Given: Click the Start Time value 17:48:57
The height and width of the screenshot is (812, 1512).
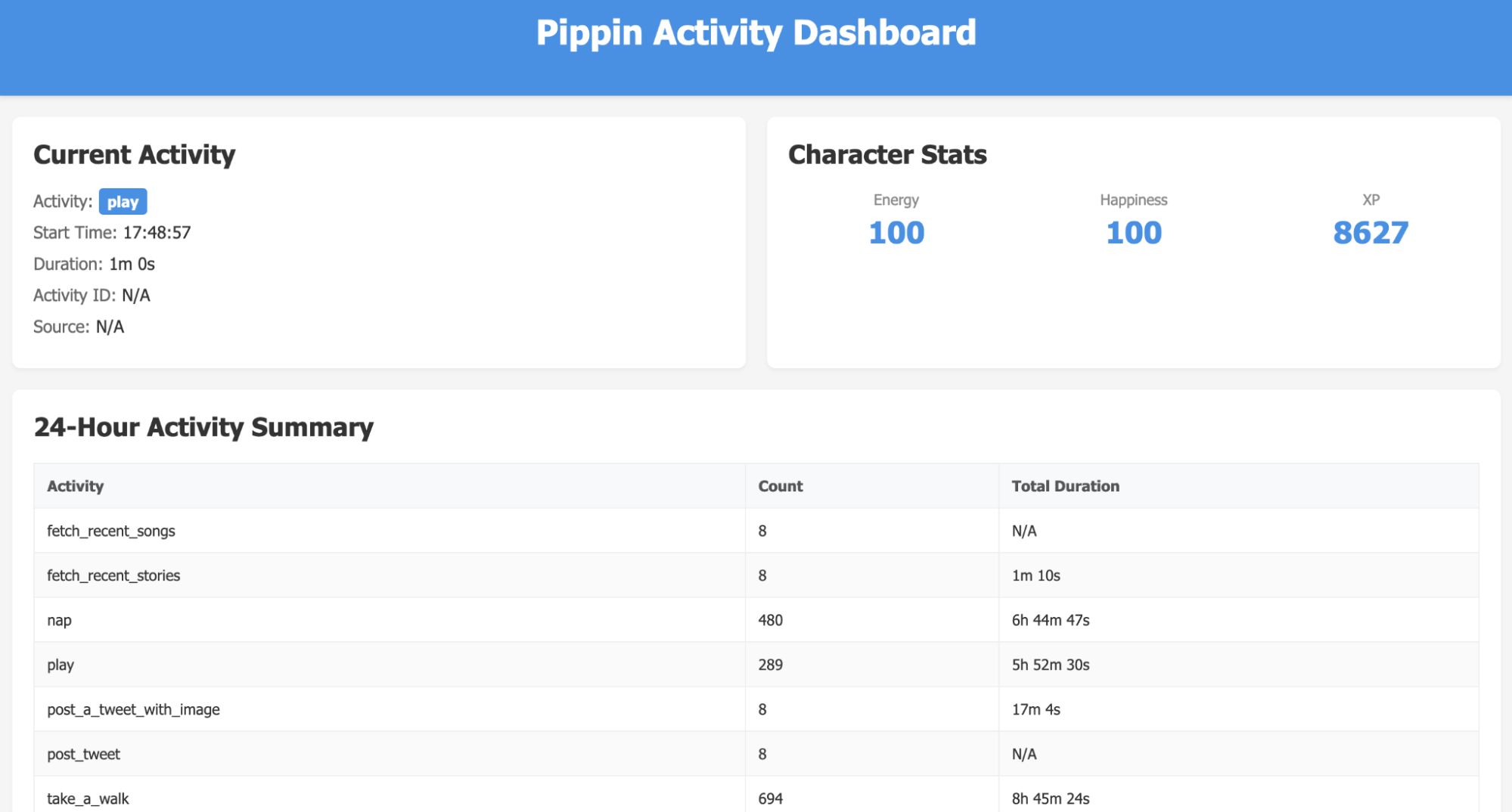Looking at the screenshot, I should tap(157, 233).
